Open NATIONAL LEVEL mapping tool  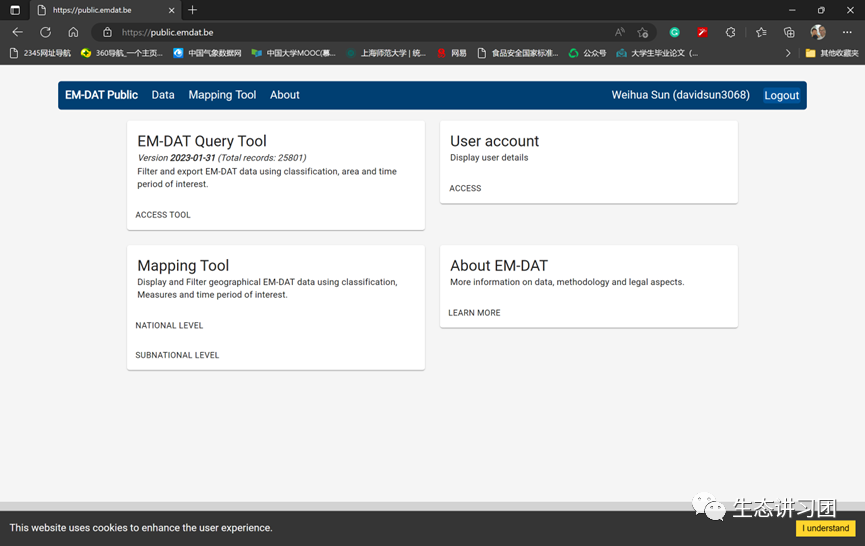[169, 325]
